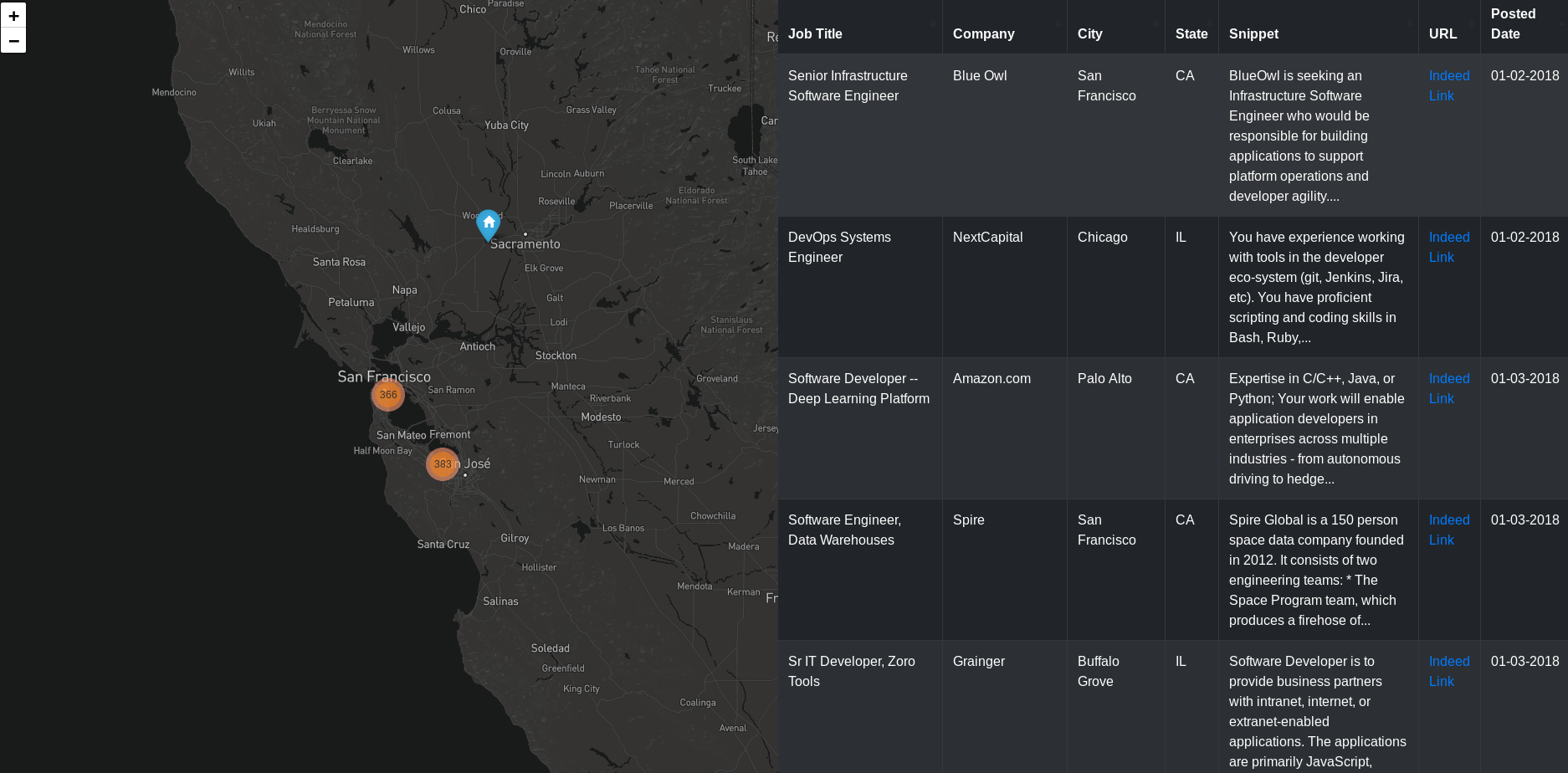Open Indeed Link for Grainger job
1568x773 pixels.
pos(1449,671)
